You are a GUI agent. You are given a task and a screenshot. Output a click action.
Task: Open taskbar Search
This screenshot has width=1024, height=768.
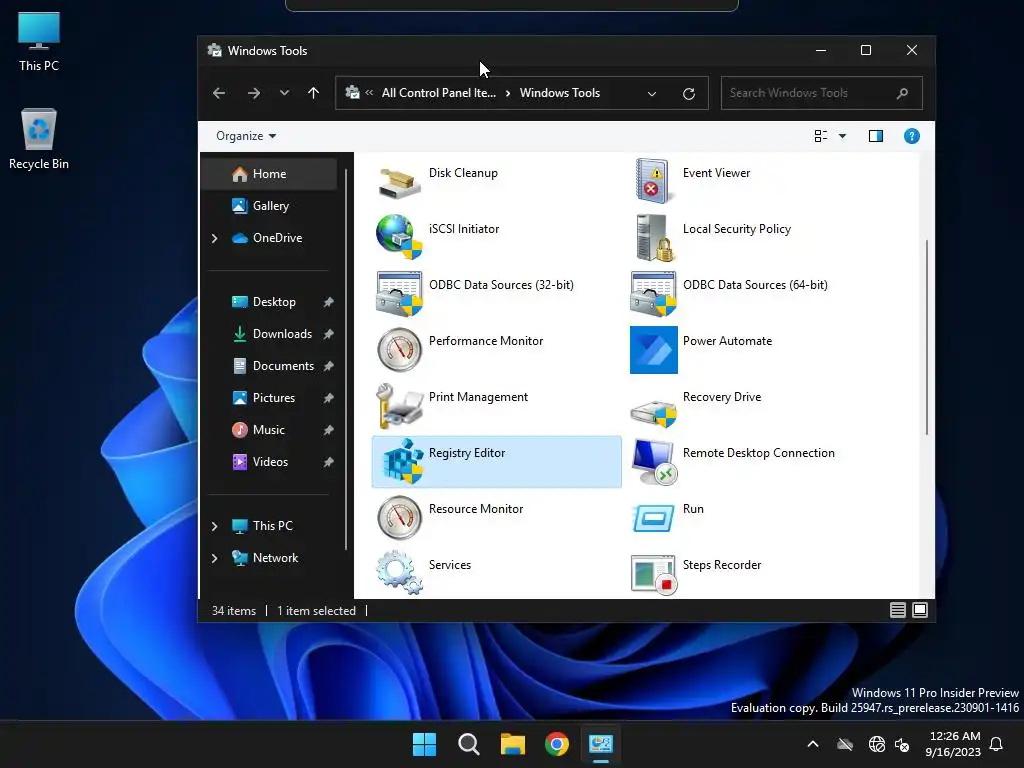click(468, 744)
